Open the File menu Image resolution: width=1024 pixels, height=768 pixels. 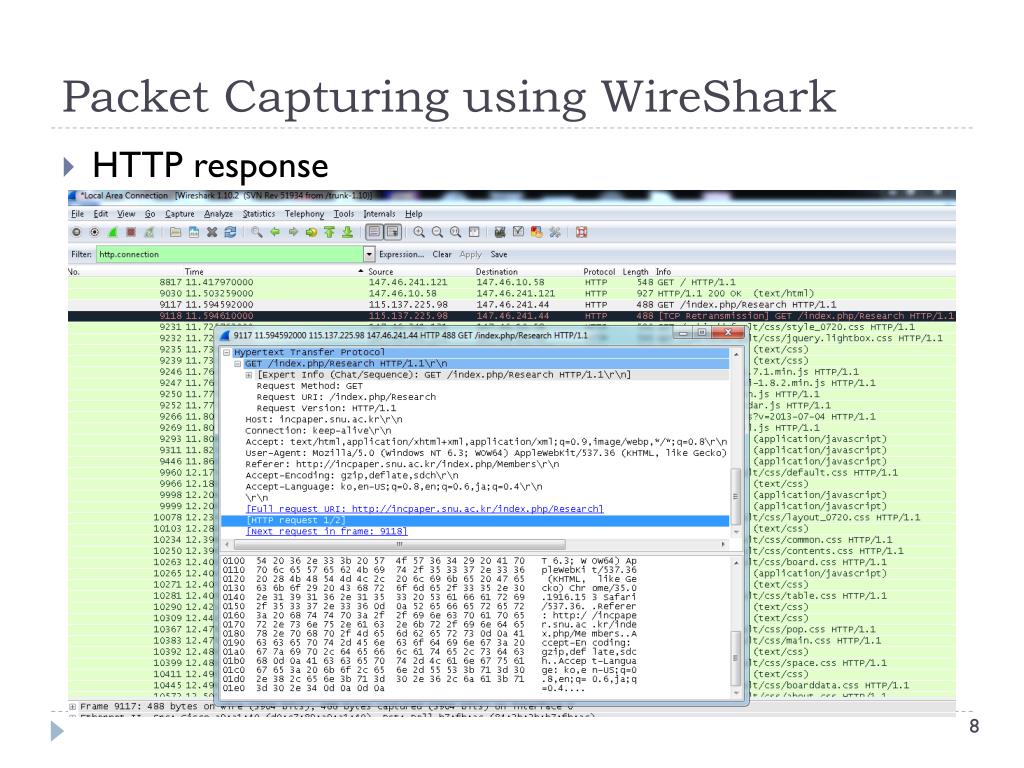point(77,214)
